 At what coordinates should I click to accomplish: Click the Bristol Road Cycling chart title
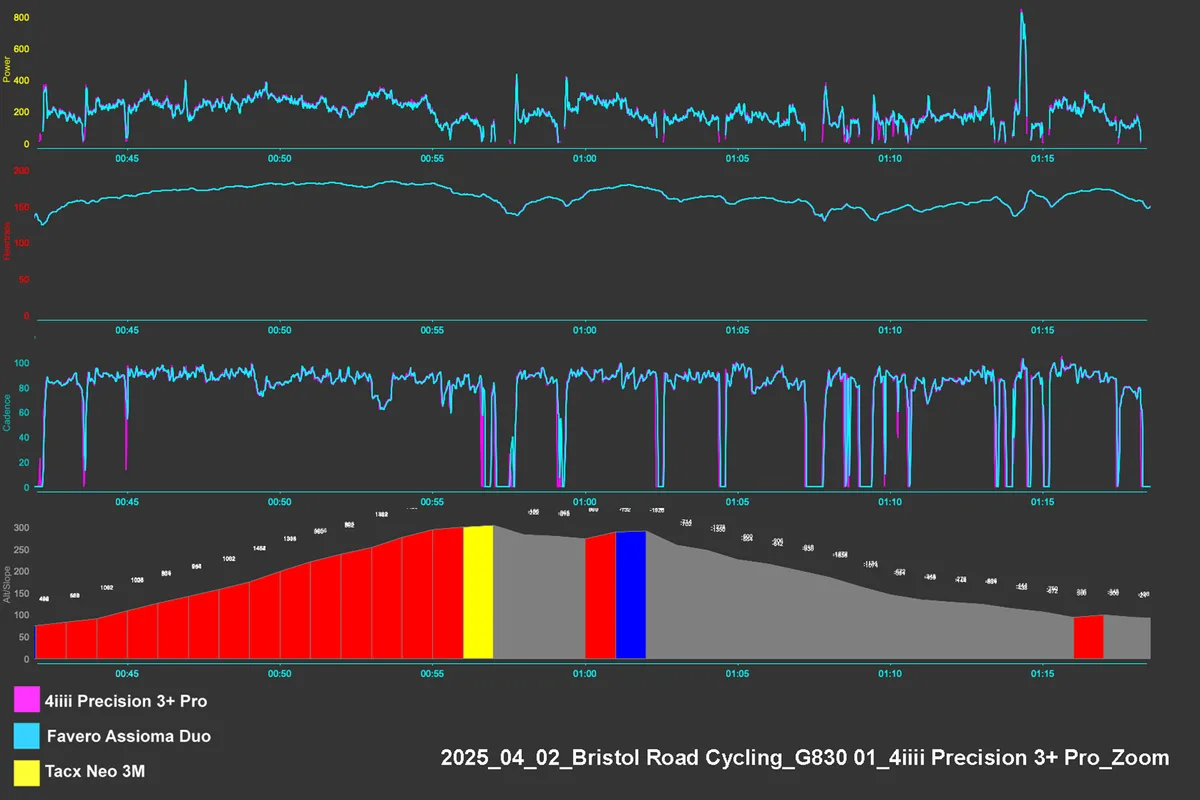click(x=804, y=758)
